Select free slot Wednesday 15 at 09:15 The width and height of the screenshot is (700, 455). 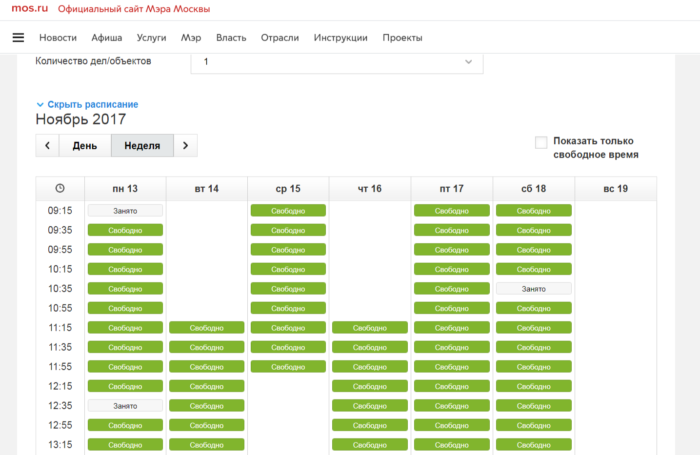[x=289, y=211]
